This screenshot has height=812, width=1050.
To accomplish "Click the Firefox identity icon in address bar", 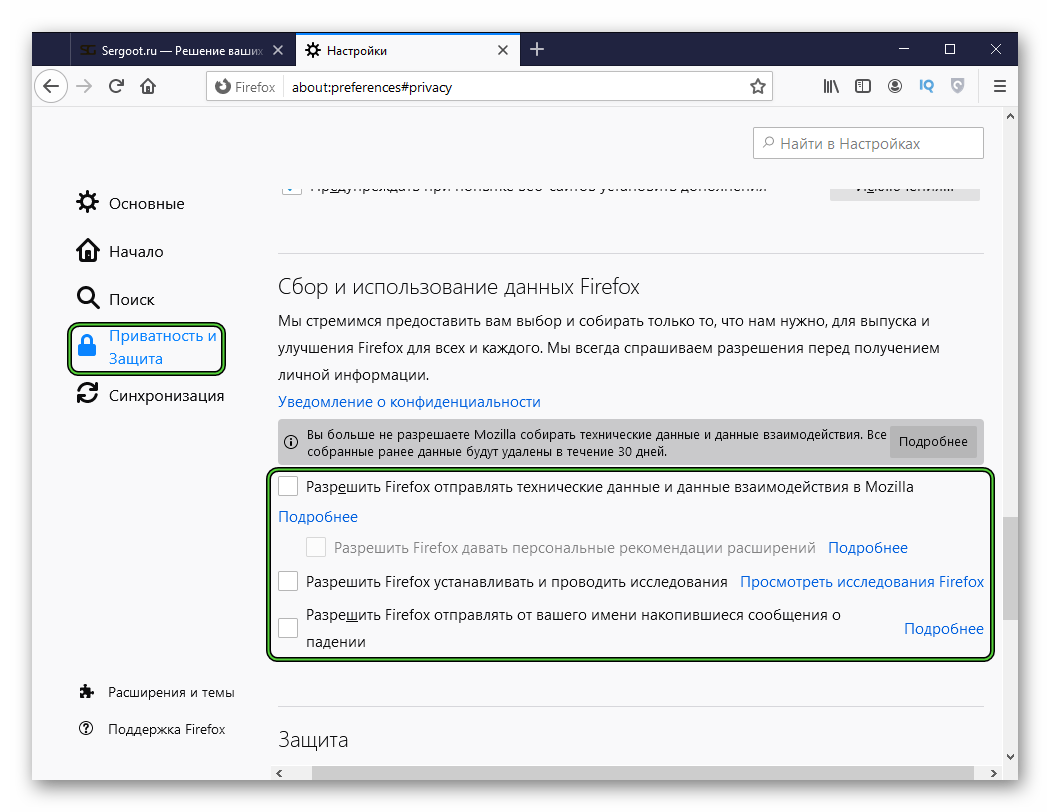I will coord(246,87).
